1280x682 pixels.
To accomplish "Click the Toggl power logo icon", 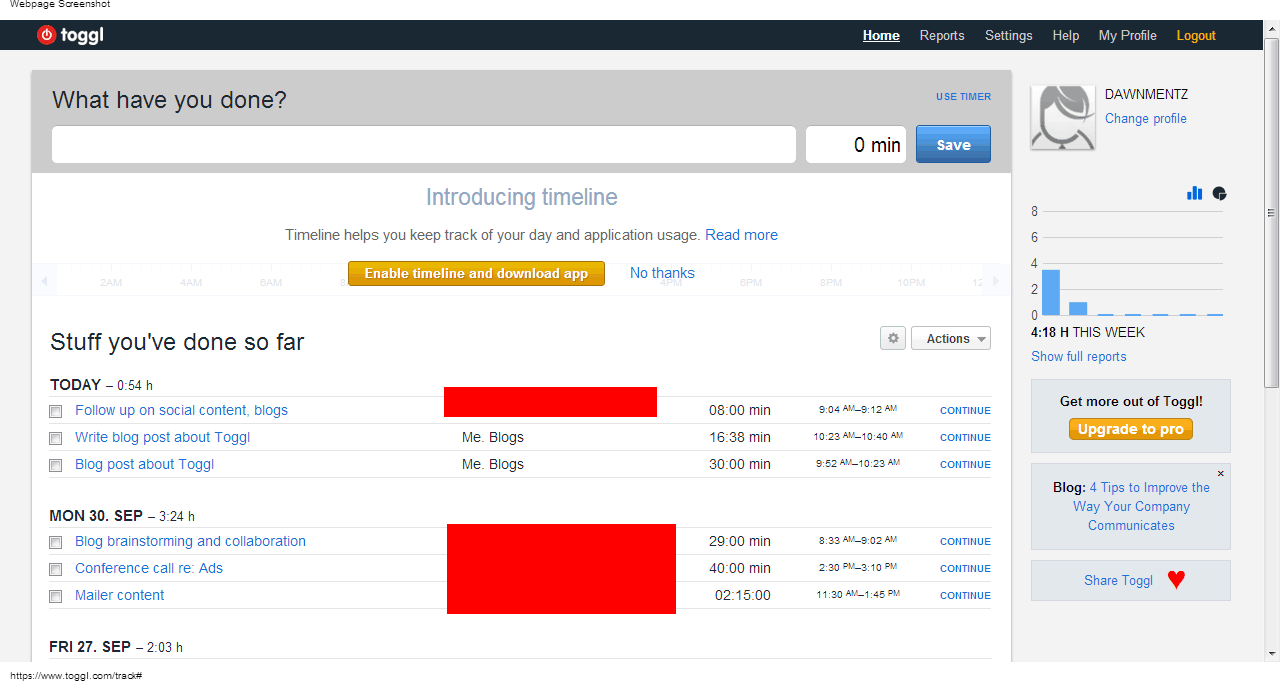I will [46, 35].
